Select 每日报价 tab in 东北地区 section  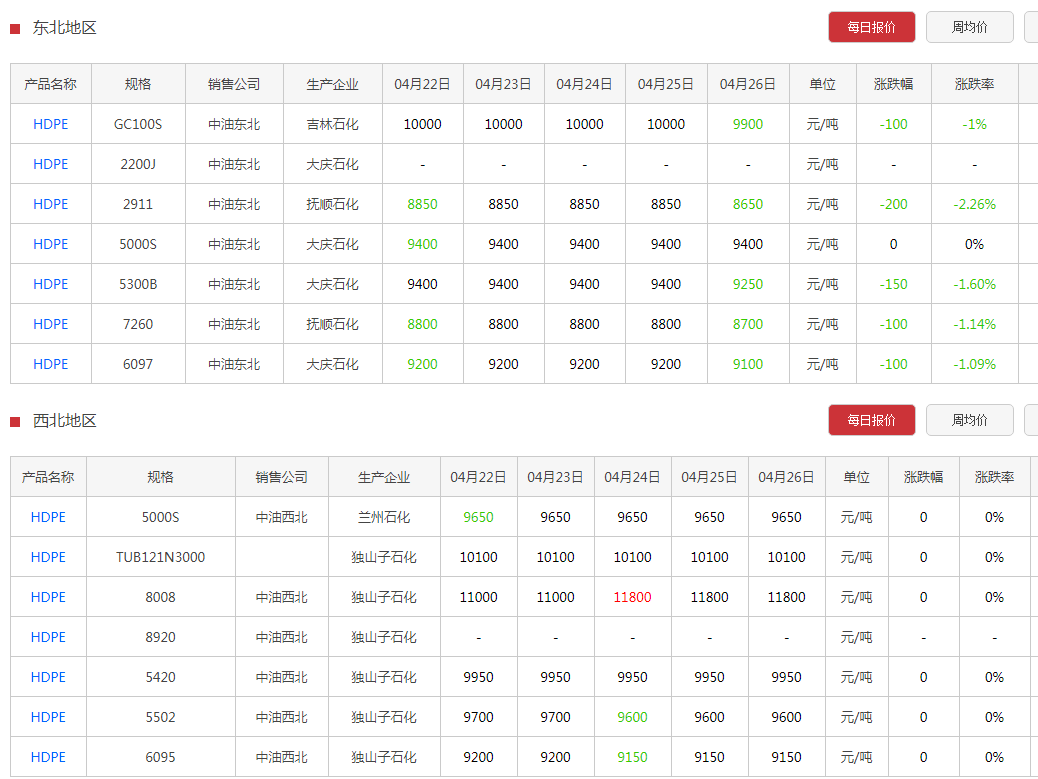point(871,27)
